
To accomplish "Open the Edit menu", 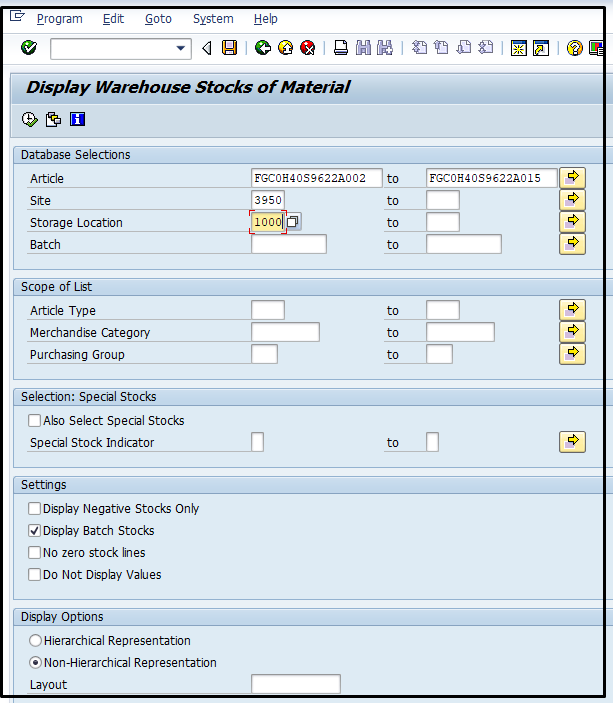I will coord(113,19).
